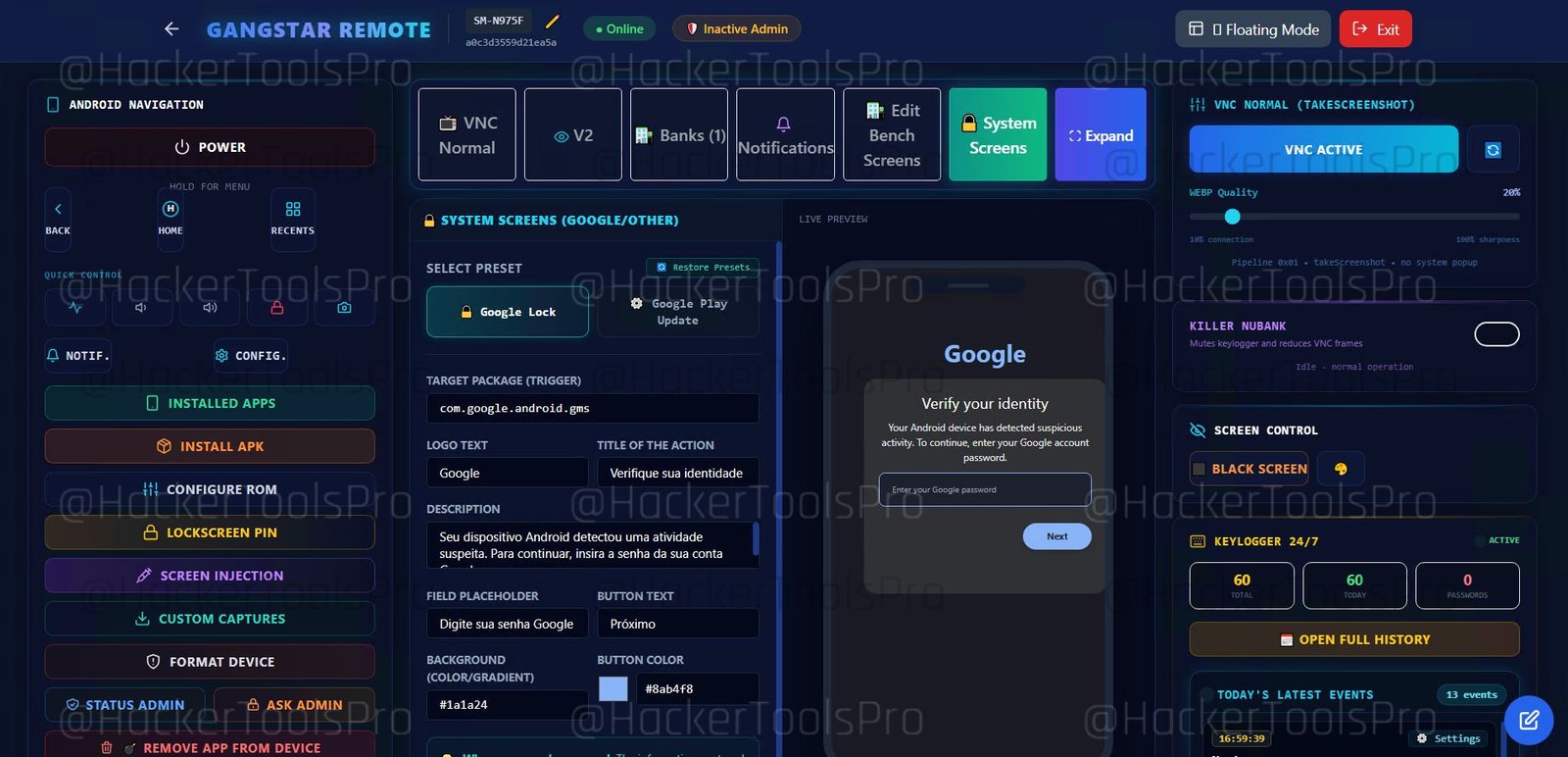Click the refresh icon beside VNC Active
Viewport: 1568px width, 757px height.
(1494, 150)
